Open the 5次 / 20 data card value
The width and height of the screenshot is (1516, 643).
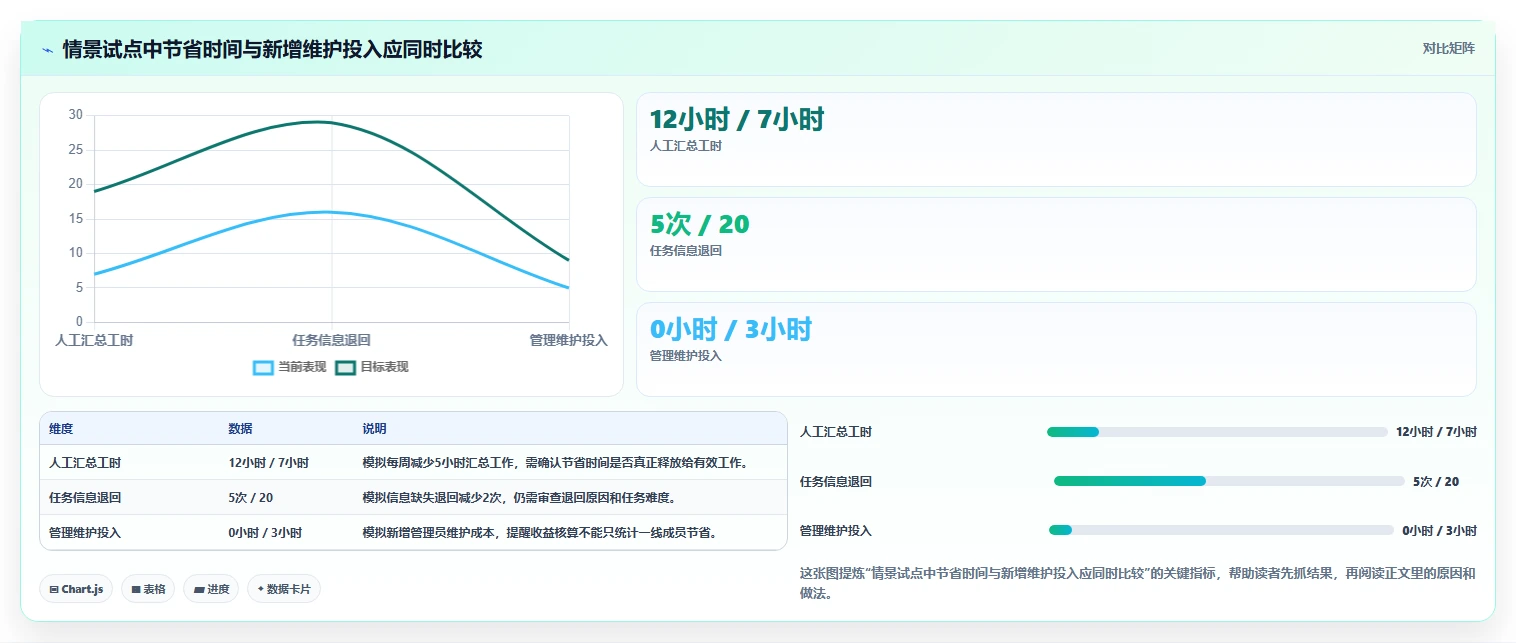(699, 224)
